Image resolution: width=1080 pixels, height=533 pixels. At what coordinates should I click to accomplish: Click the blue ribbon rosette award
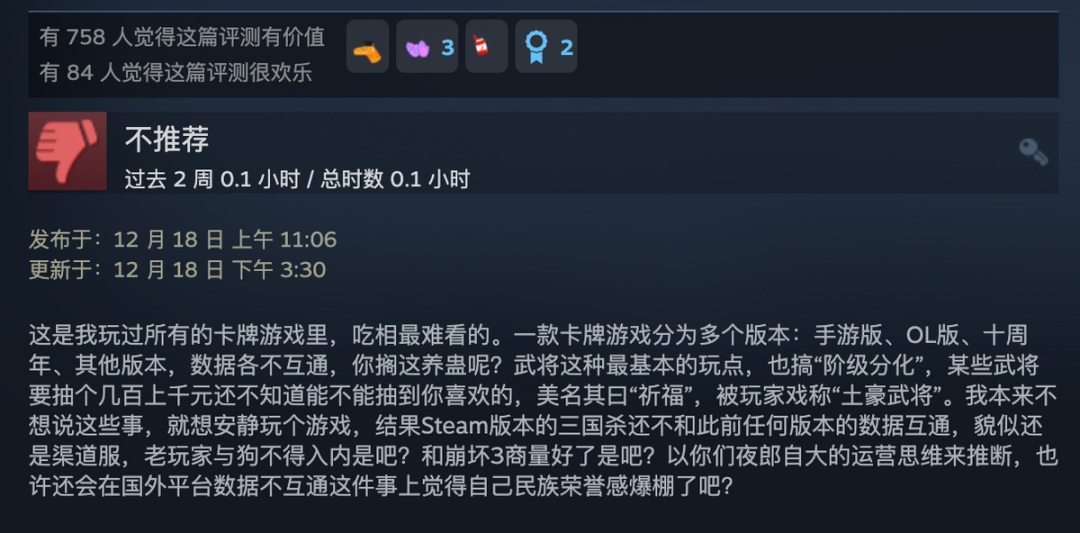(x=535, y=47)
